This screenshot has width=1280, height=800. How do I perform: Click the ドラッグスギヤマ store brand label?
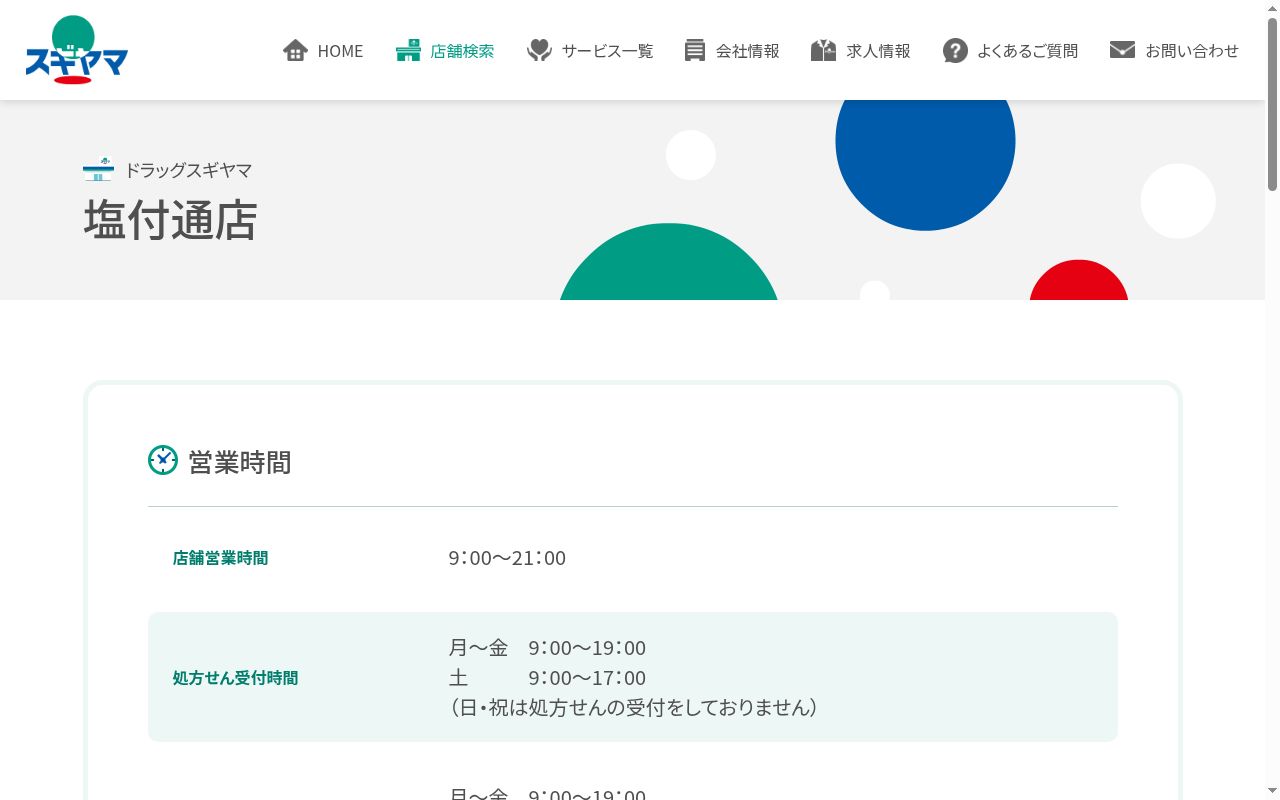tap(188, 170)
